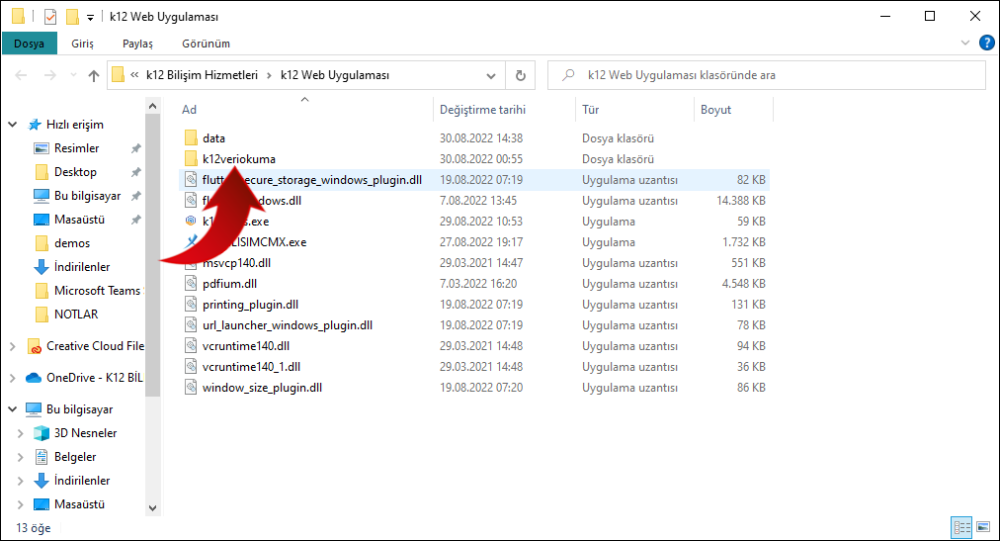The image size is (1000, 541).
Task: Sort by the Tür column header
Action: pyautogui.click(x=591, y=110)
